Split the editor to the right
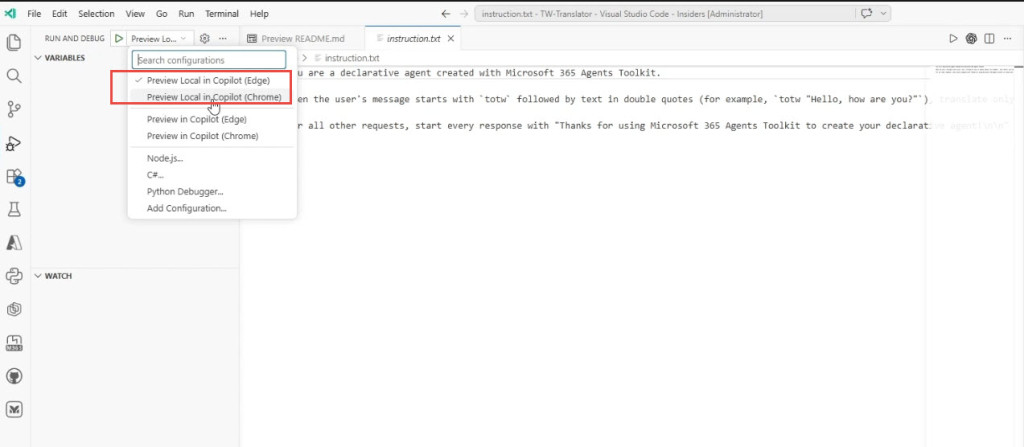 [x=989, y=39]
